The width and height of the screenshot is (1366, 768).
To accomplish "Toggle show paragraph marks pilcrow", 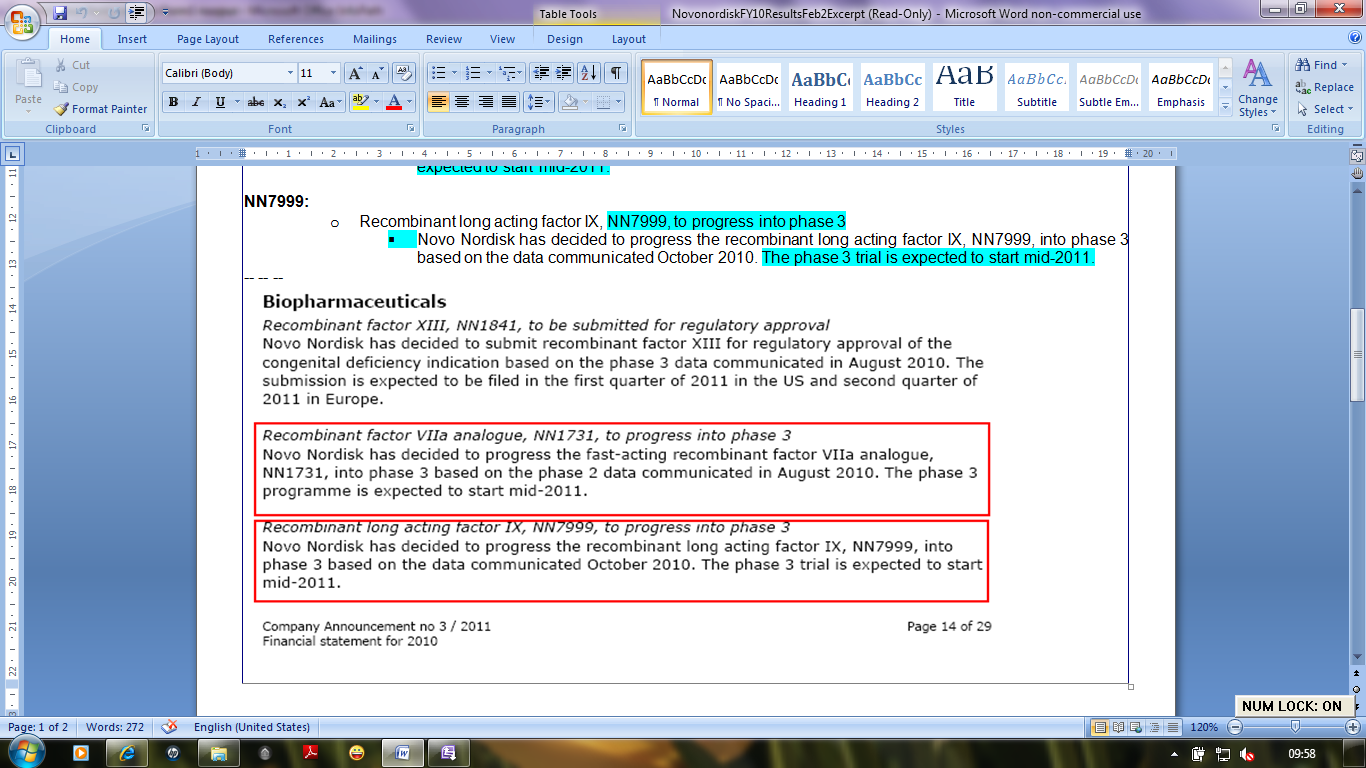I will [616, 73].
